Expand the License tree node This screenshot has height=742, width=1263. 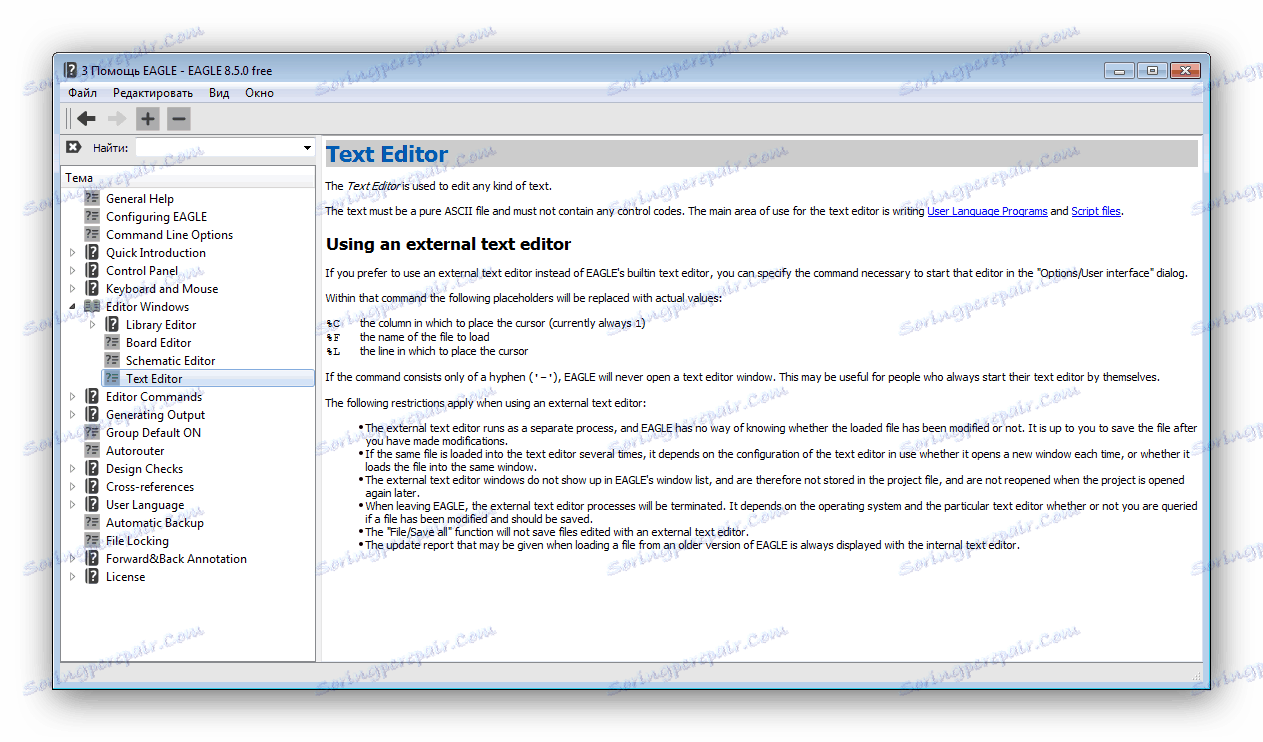coord(72,577)
